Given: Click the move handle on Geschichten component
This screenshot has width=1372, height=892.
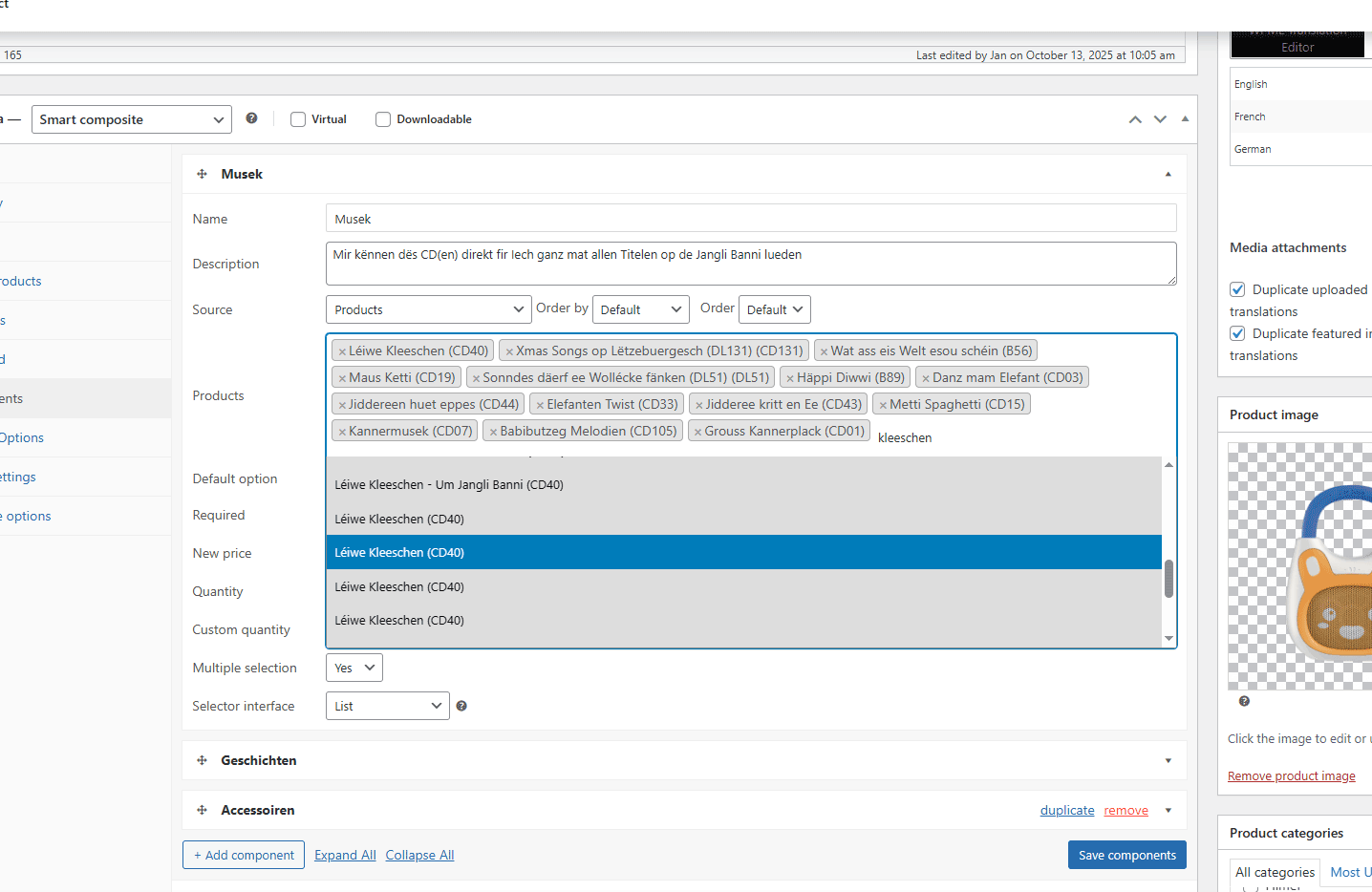Looking at the screenshot, I should (x=202, y=760).
